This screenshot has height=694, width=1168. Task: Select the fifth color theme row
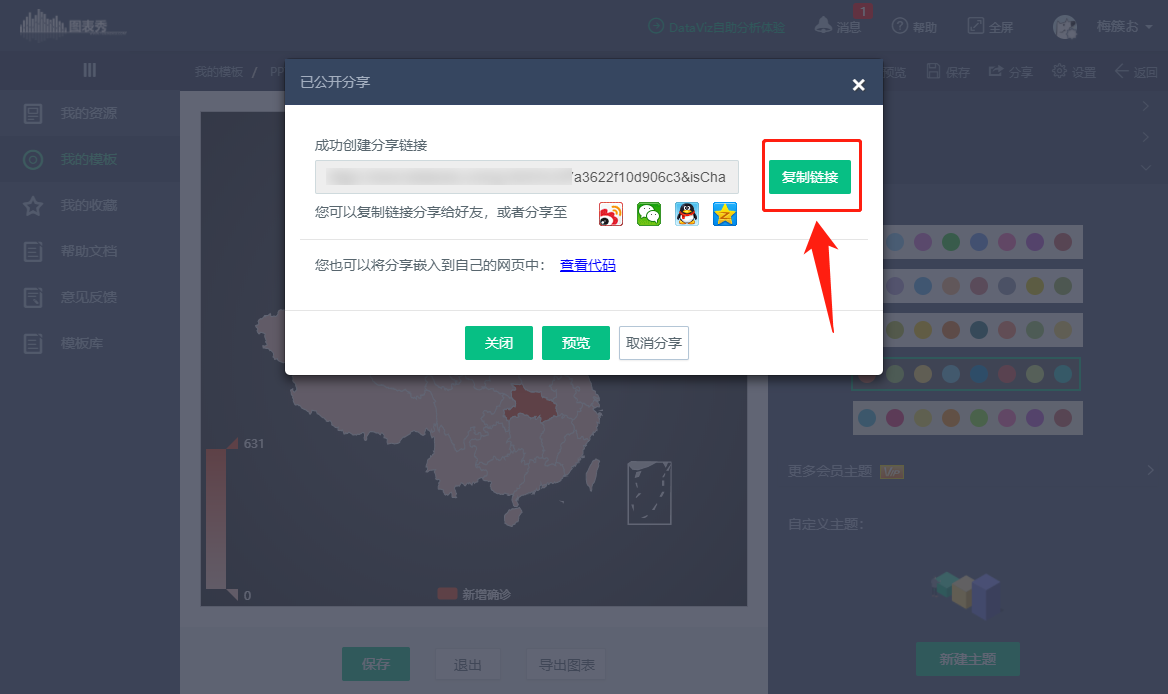tap(968, 418)
